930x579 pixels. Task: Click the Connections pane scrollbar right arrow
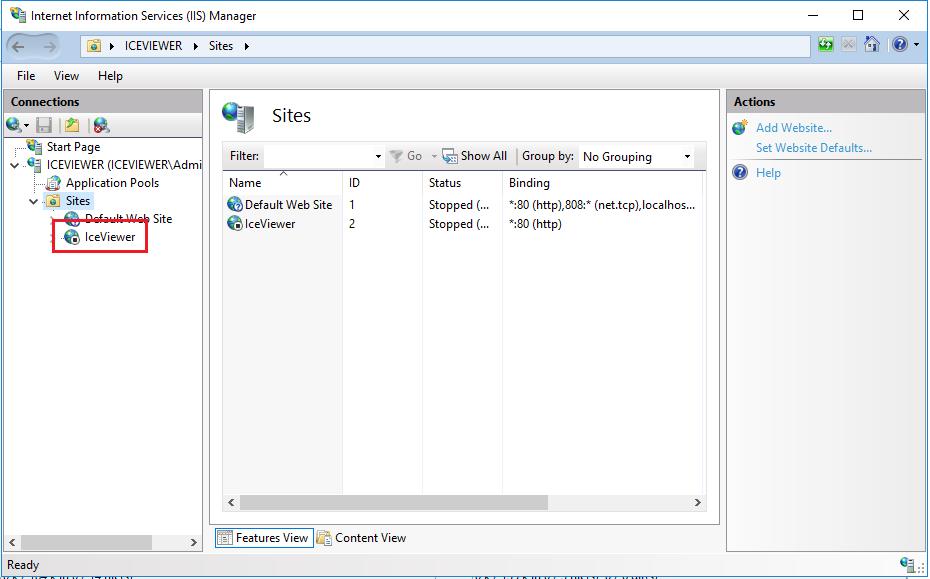point(193,542)
